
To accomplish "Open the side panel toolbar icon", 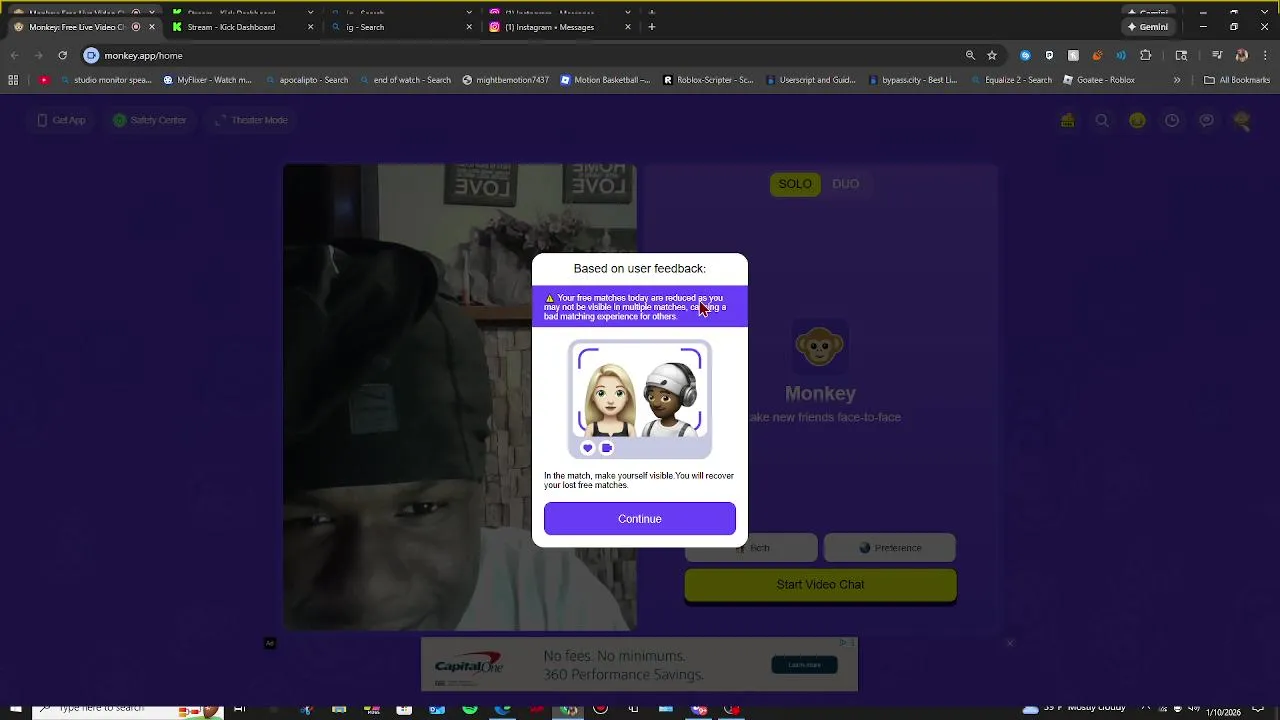I will tap(1181, 56).
